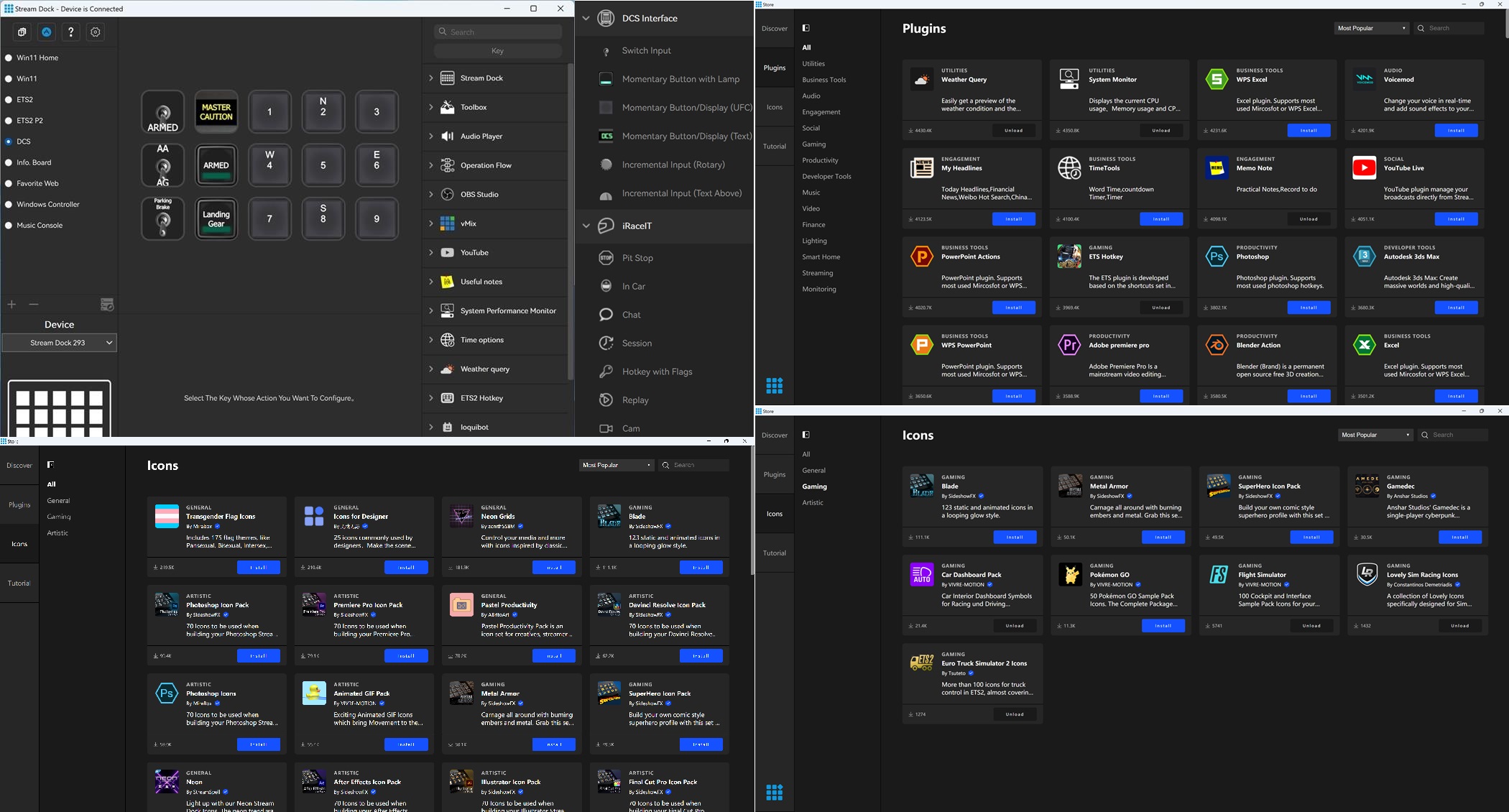
Task: Select the Landing Gear key
Action: [216, 218]
